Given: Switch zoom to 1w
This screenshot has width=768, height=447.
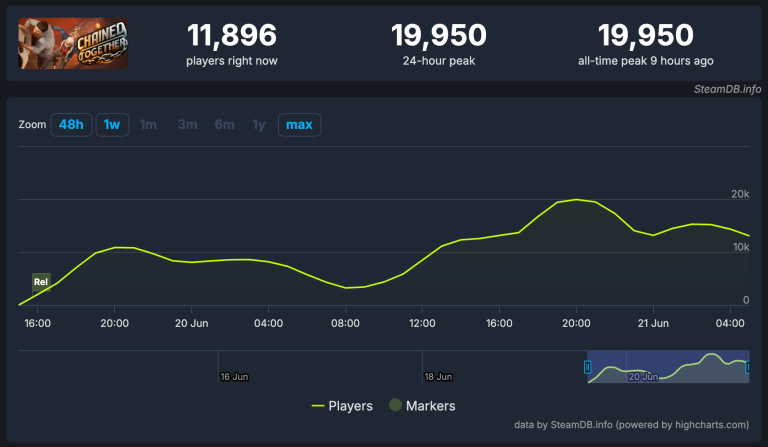Looking at the screenshot, I should [112, 125].
